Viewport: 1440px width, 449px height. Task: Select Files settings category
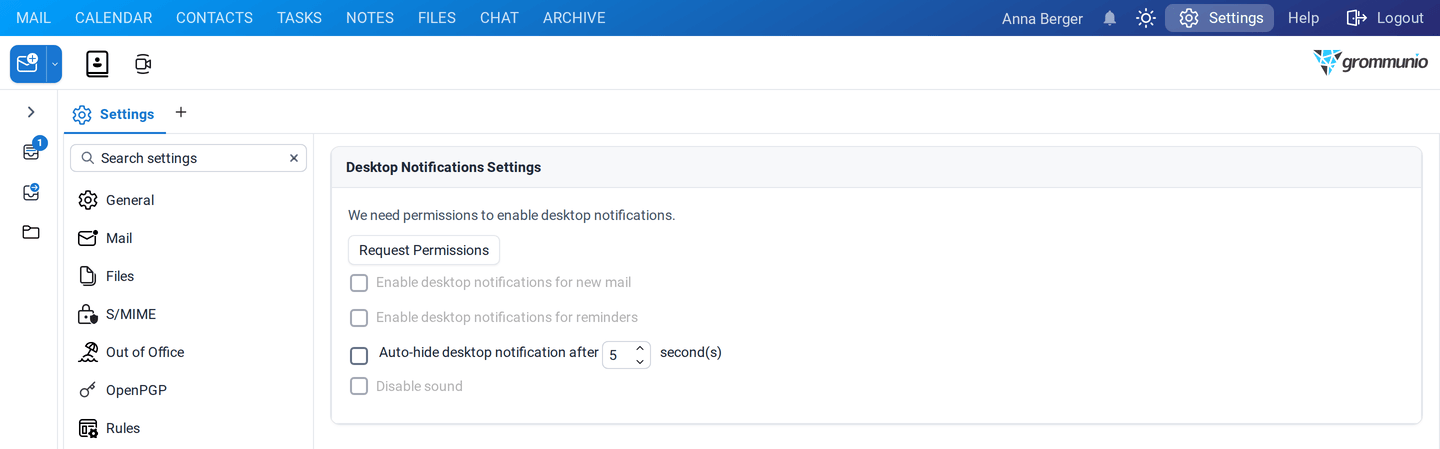pos(188,276)
